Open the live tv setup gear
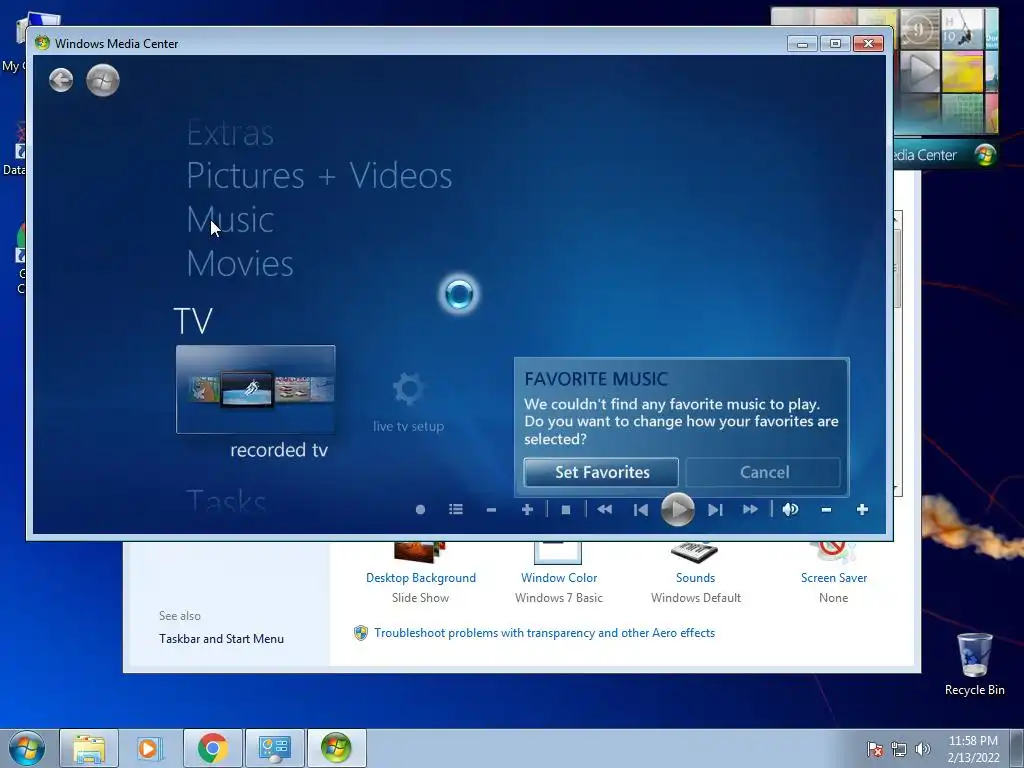The image size is (1024, 768). (x=409, y=402)
